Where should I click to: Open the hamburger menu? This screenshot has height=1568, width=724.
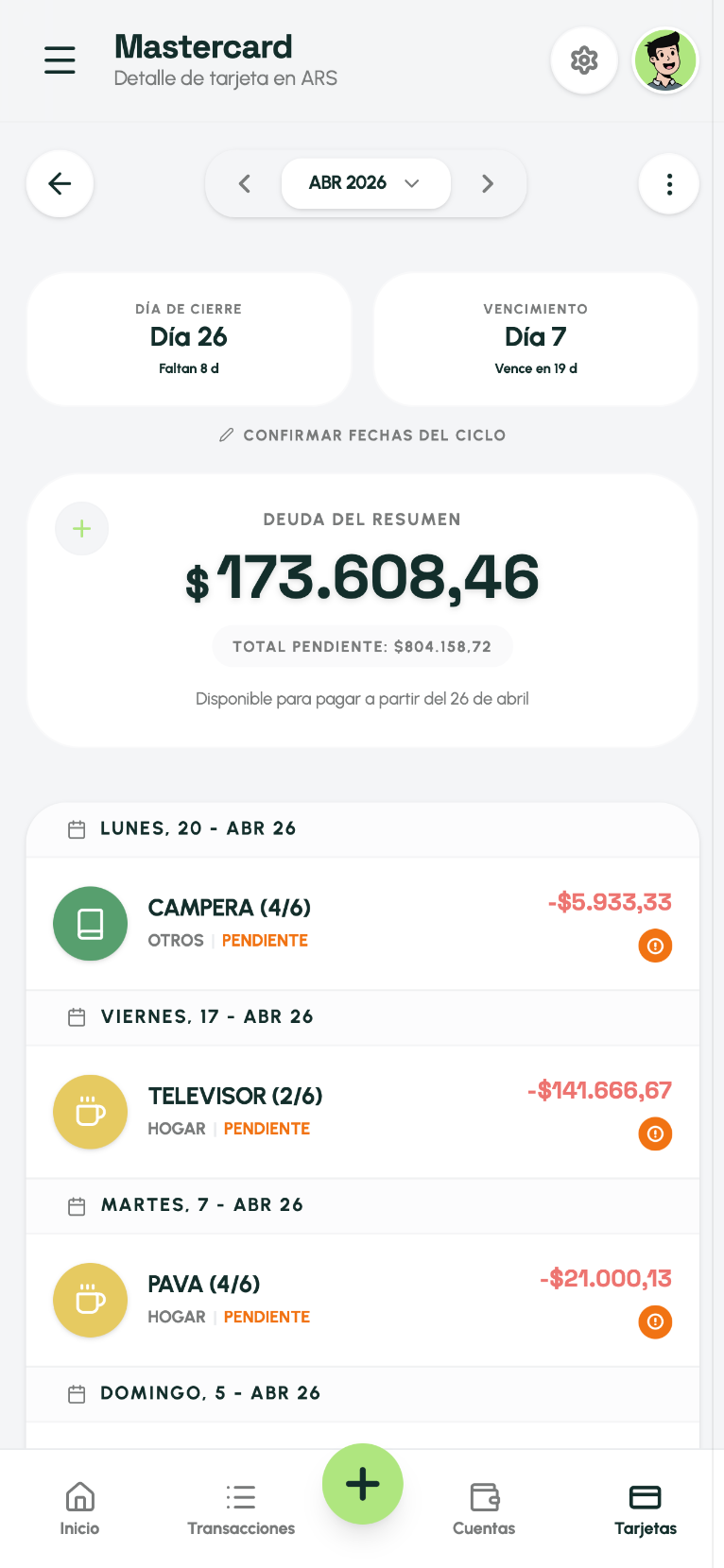tap(60, 60)
